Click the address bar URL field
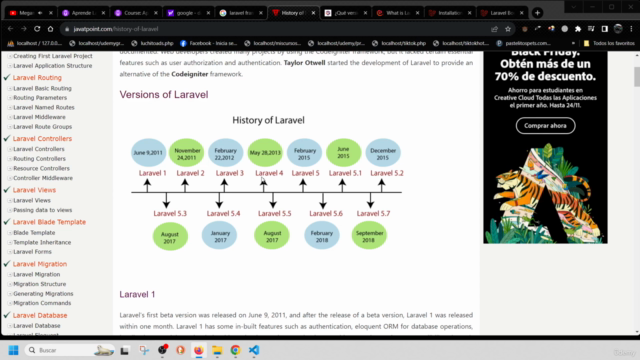 (278, 29)
